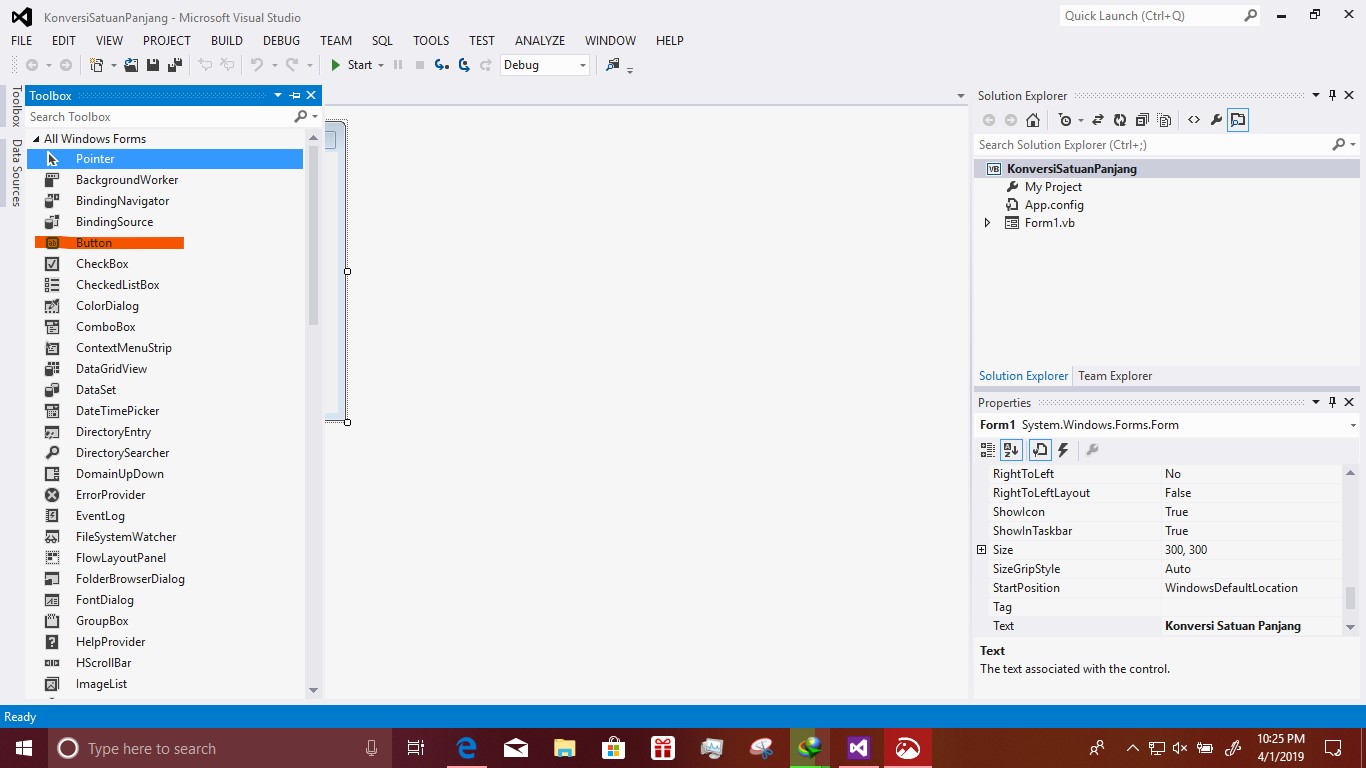Select App.config in Solution Explorer
The height and width of the screenshot is (768, 1366).
[1054, 204]
